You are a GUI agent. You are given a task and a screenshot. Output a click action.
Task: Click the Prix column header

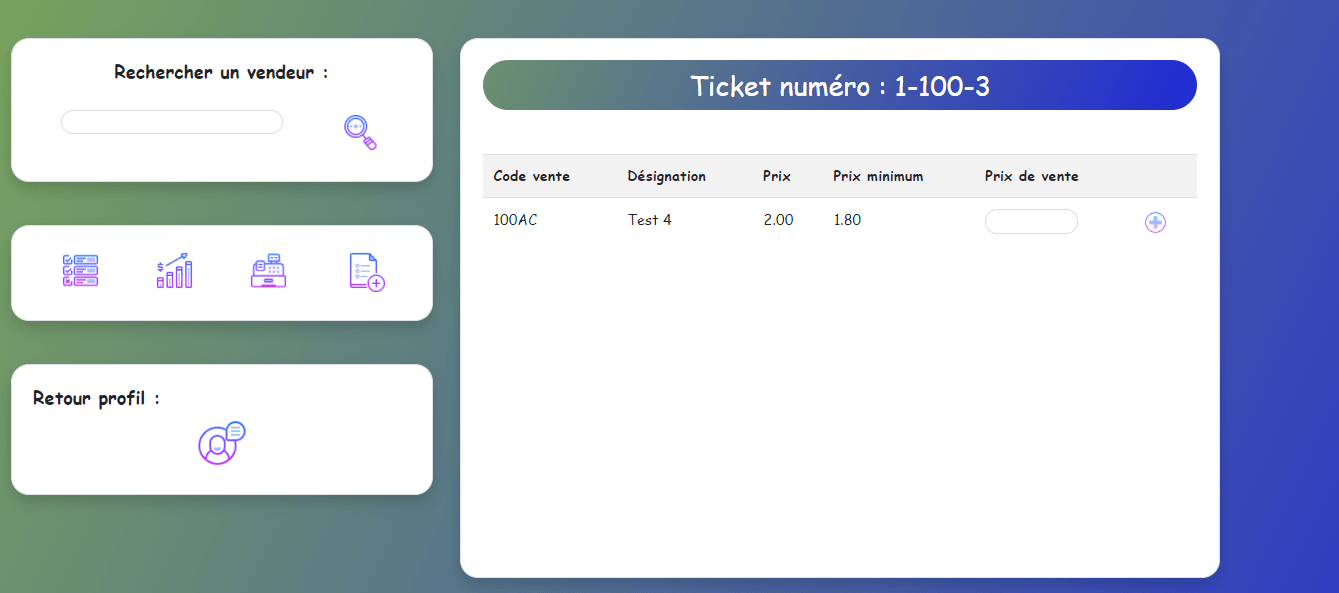tap(776, 176)
